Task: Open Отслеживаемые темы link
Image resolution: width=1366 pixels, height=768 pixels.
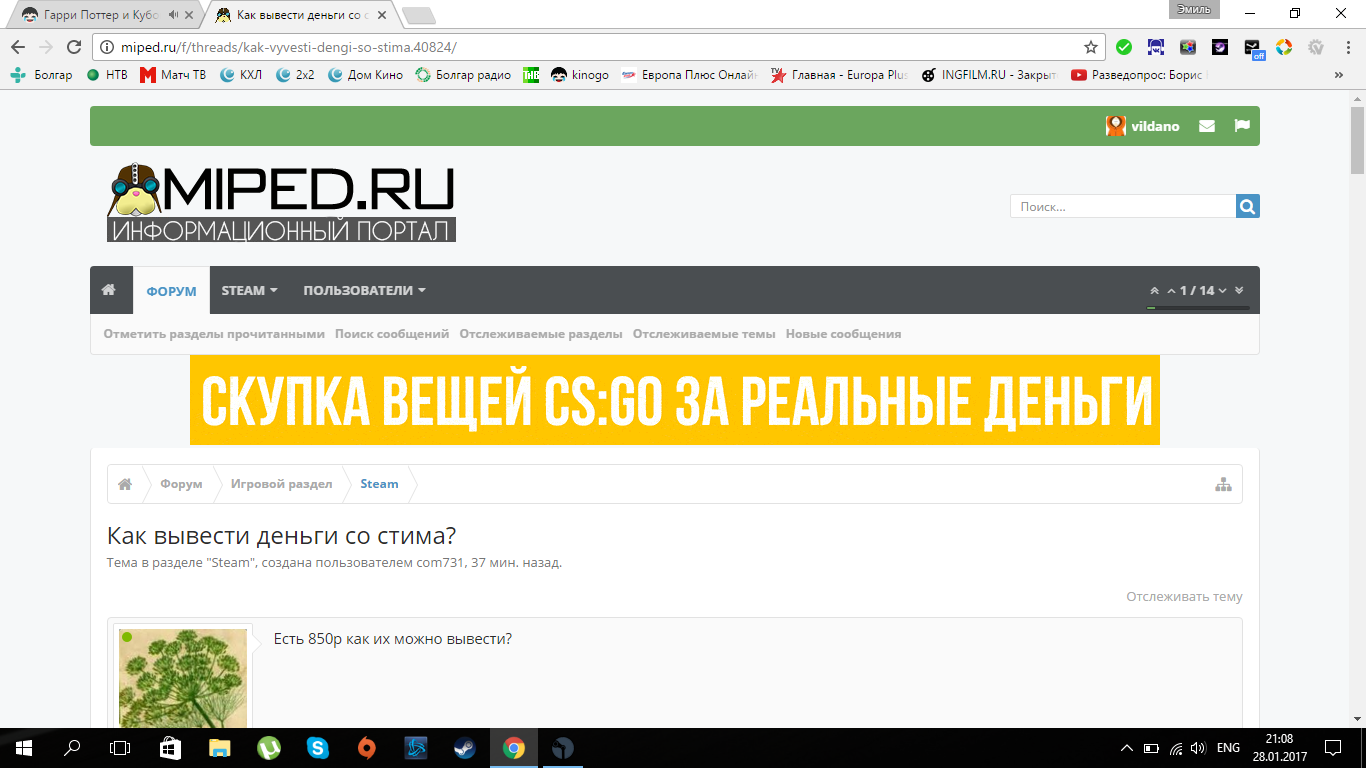Action: pos(704,334)
